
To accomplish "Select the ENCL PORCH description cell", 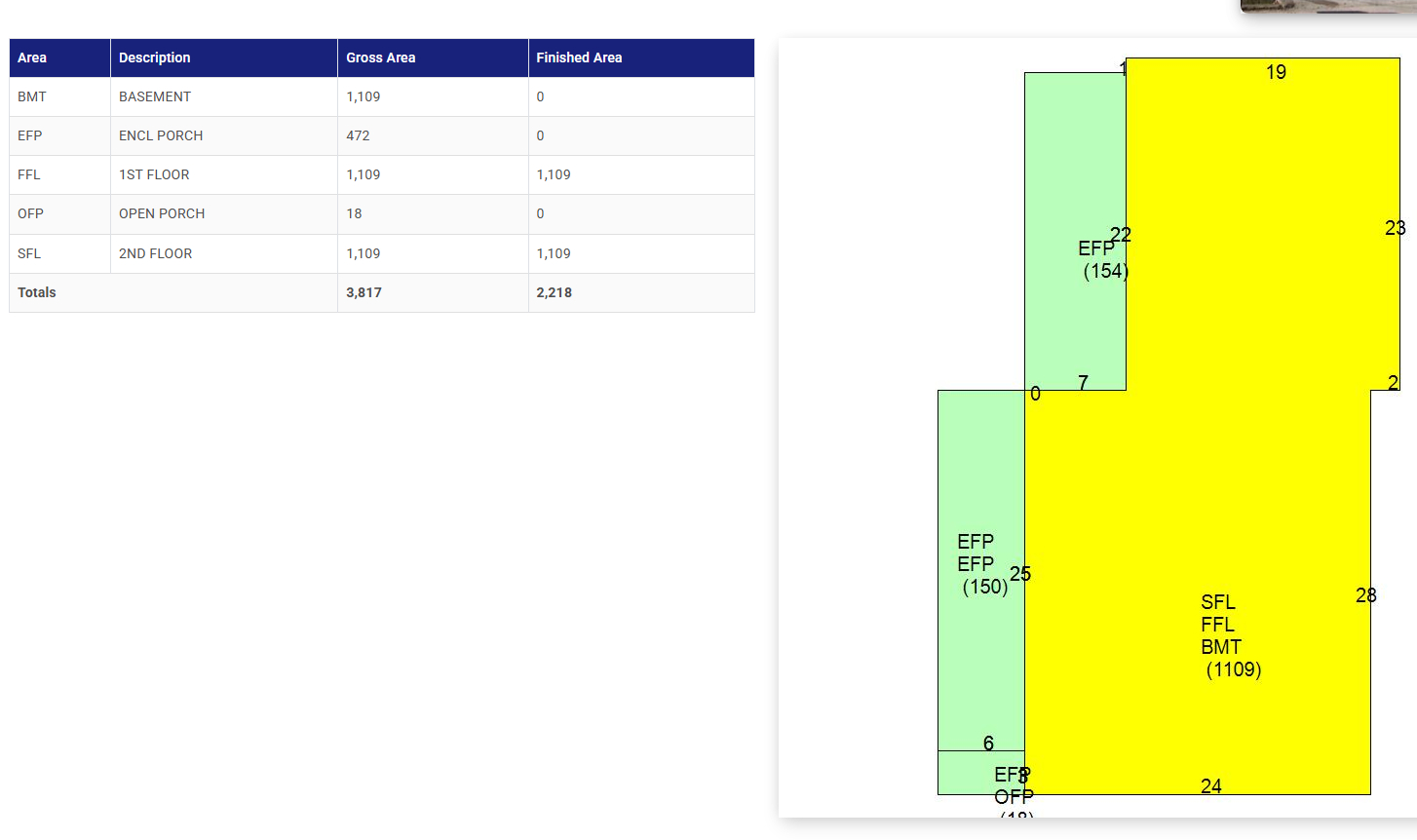I will click(x=161, y=135).
